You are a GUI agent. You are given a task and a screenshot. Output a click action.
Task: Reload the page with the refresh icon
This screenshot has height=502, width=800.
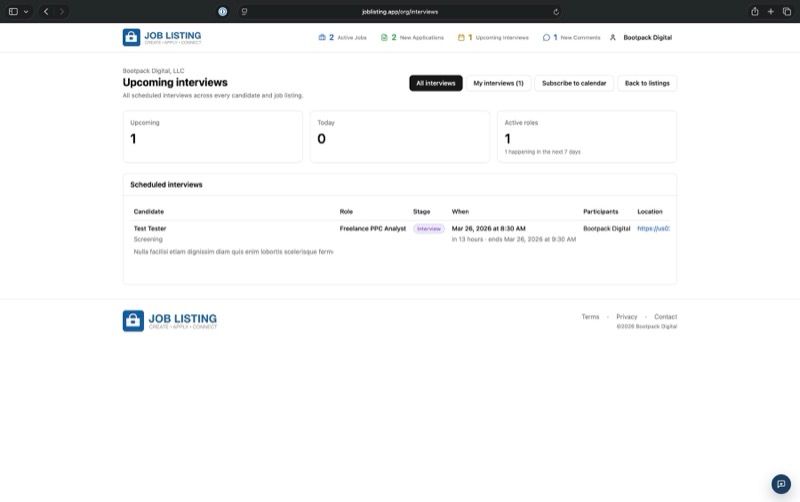pyautogui.click(x=556, y=12)
